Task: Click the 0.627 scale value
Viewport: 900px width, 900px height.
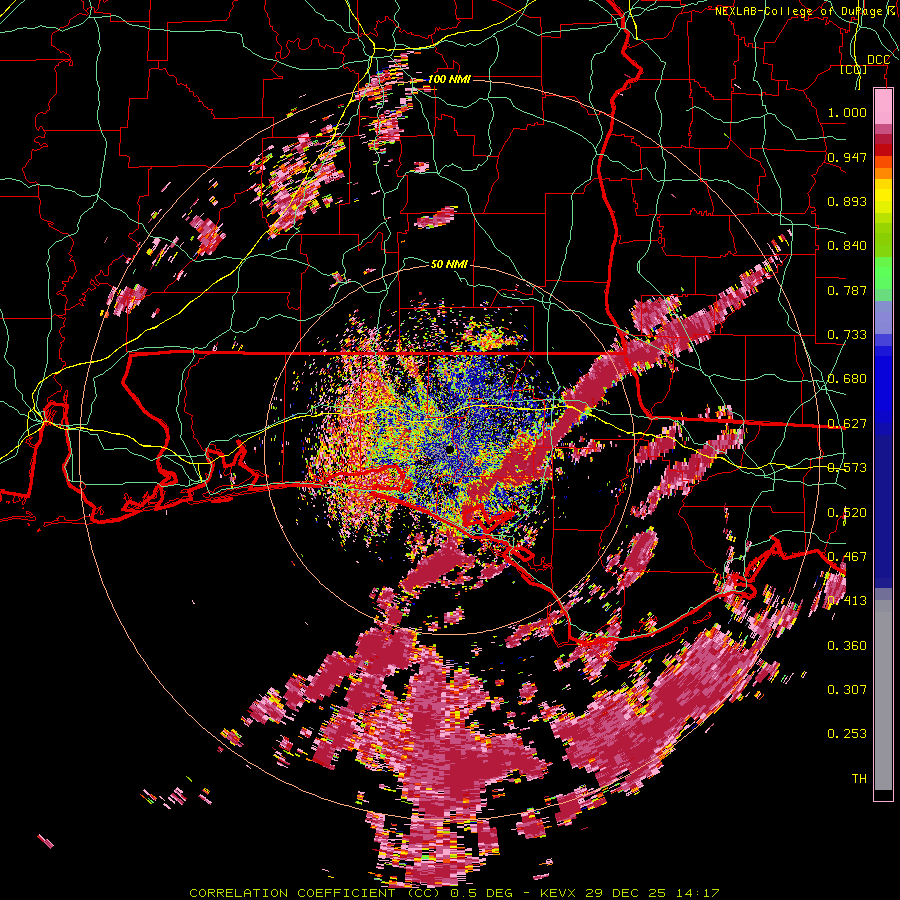Action: (847, 424)
